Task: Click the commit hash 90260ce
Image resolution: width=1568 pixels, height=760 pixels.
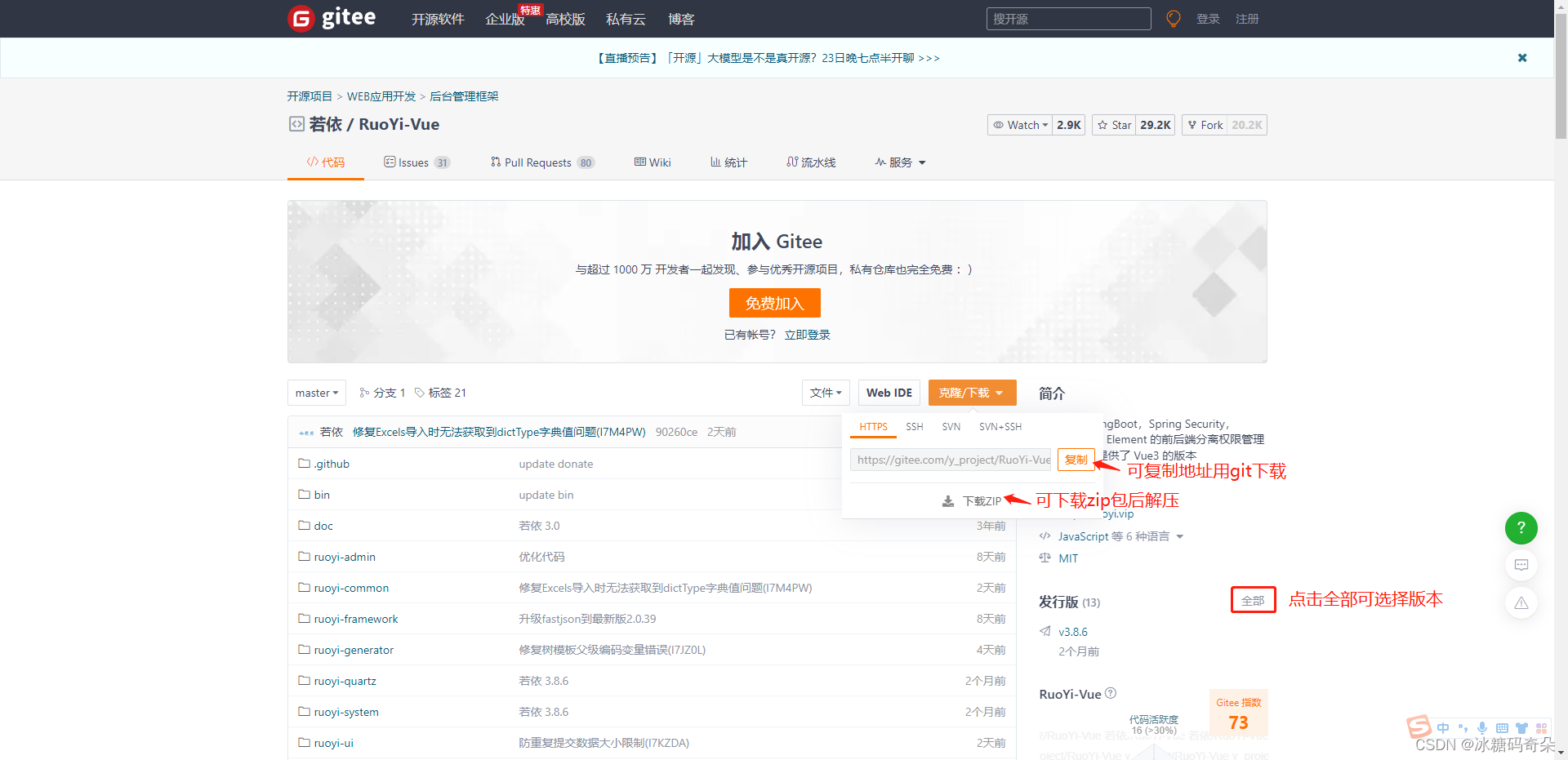Action: pyautogui.click(x=676, y=432)
